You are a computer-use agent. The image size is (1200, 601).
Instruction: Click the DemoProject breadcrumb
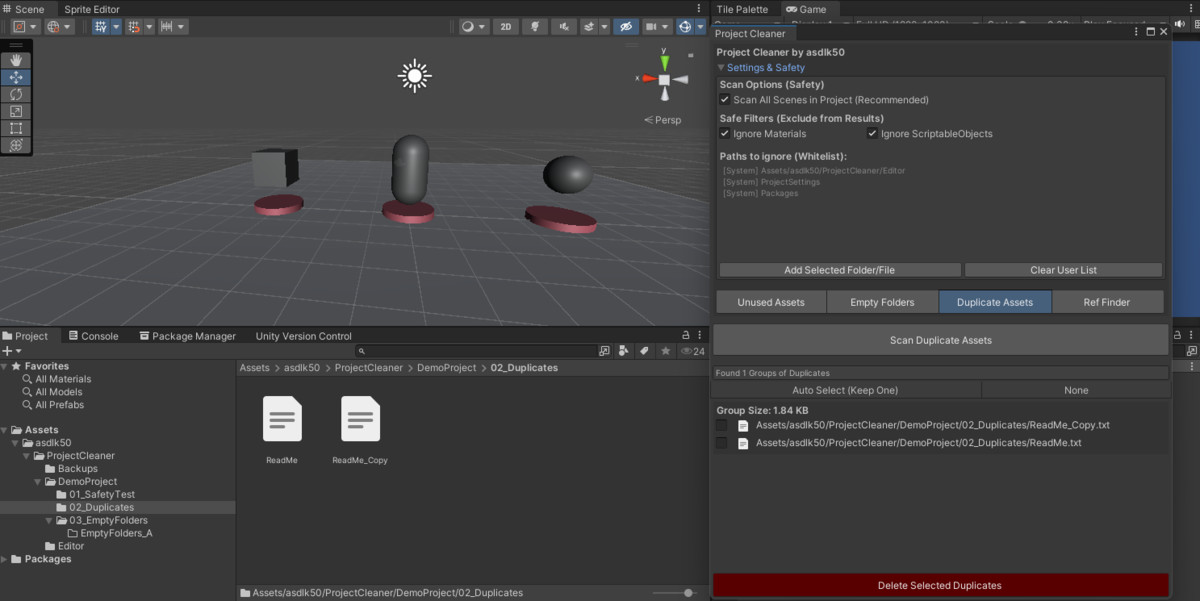tap(446, 368)
